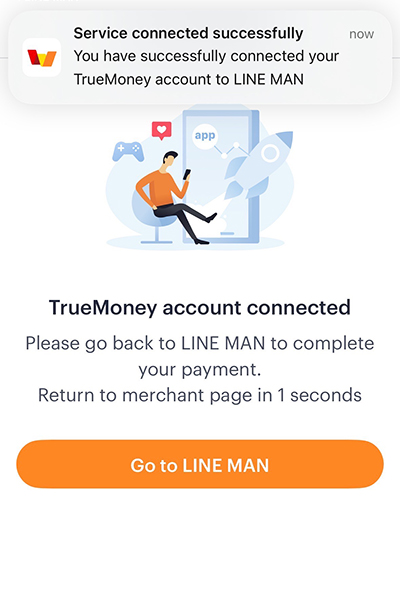Tap the empty area below the orange button

pyautogui.click(x=199, y=543)
